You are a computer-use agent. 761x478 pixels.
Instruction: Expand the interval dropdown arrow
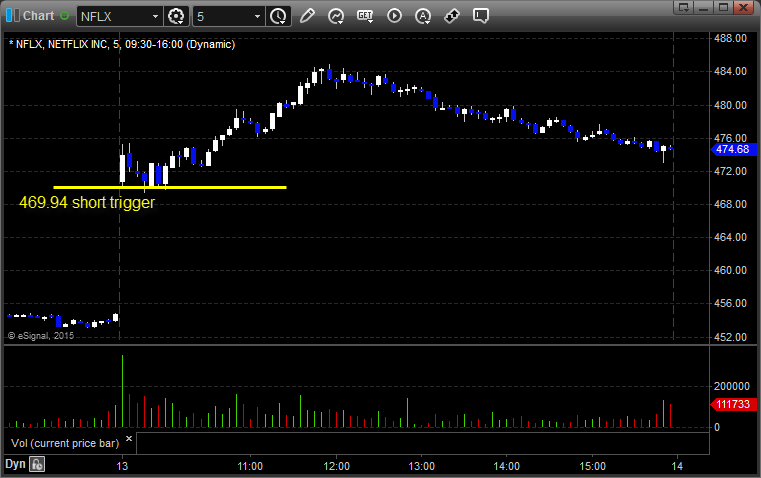click(x=258, y=16)
